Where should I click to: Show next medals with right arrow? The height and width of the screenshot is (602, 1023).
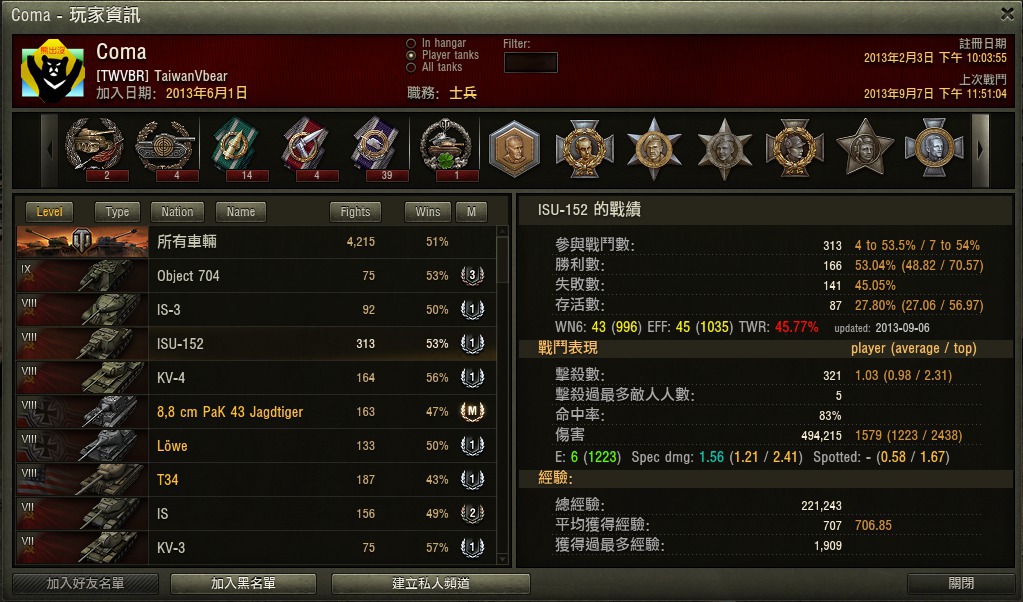pos(980,150)
